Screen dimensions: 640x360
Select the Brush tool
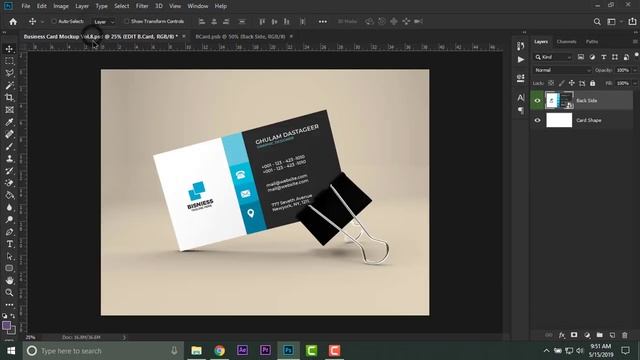9,147
